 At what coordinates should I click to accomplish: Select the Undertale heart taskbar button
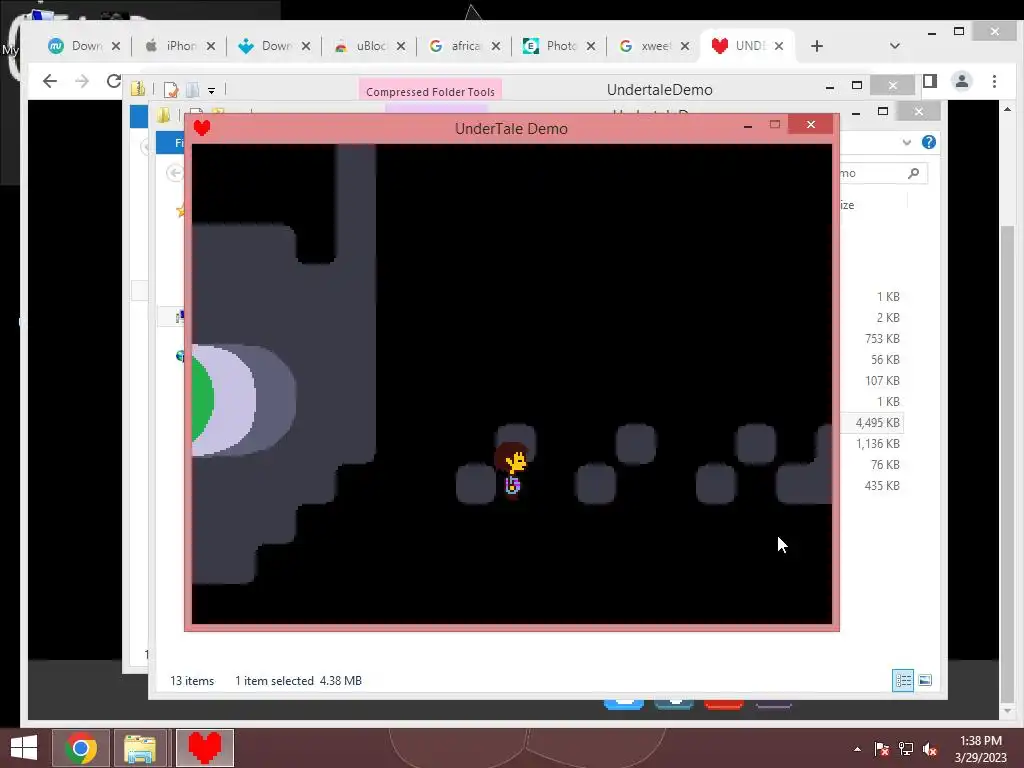tap(204, 748)
